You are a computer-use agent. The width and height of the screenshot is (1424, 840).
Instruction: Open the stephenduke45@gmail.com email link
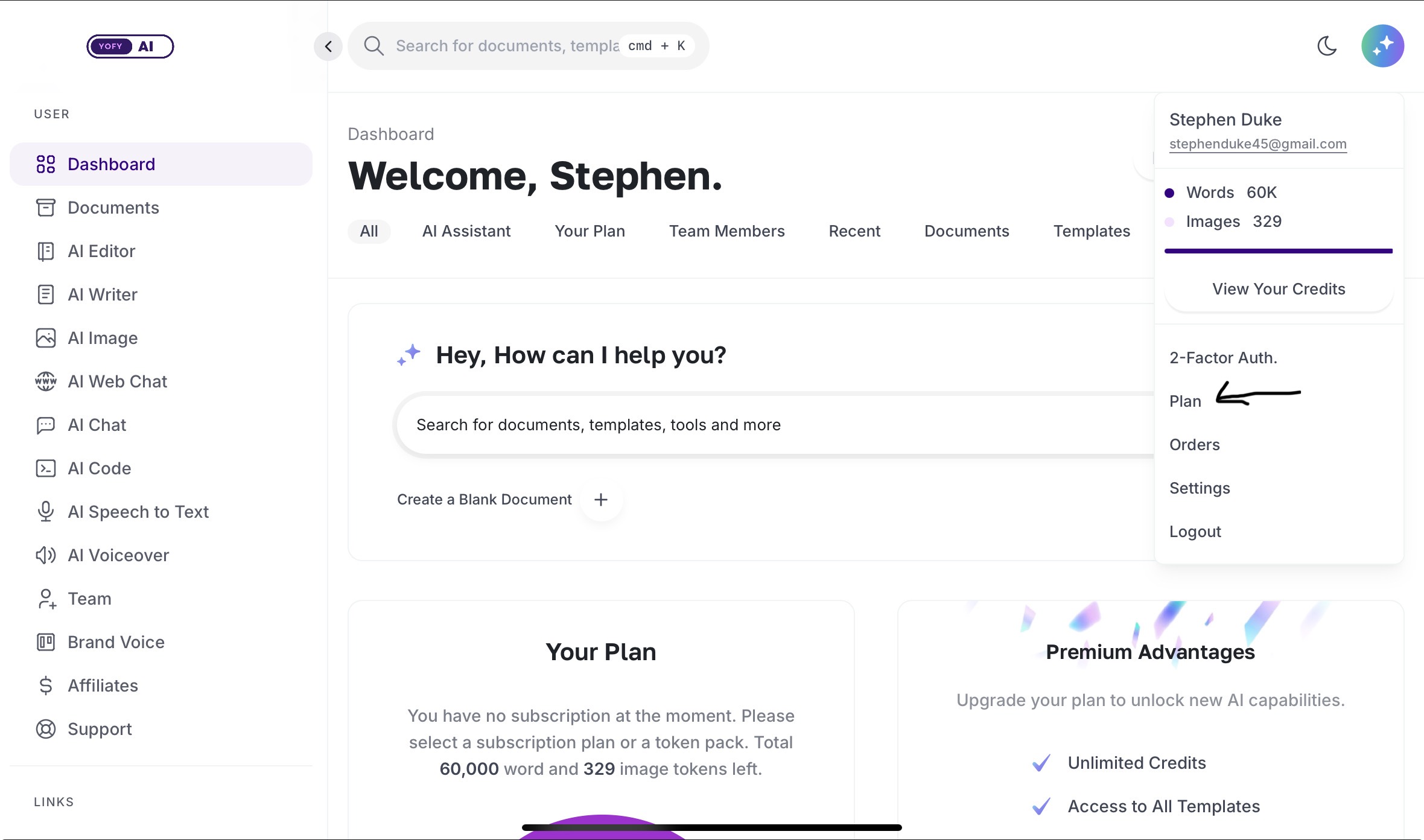coord(1257,144)
